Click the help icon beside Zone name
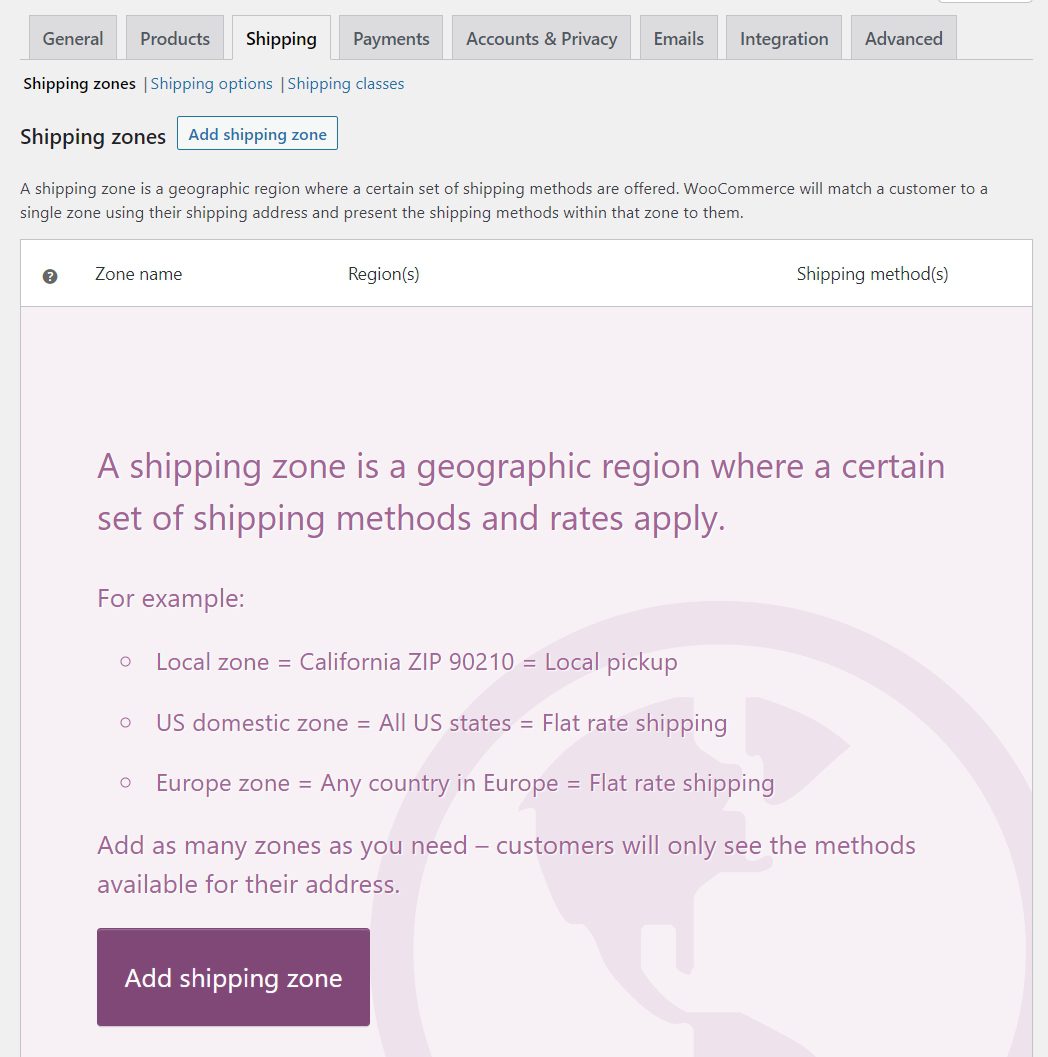The width and height of the screenshot is (1048, 1057). (x=50, y=276)
